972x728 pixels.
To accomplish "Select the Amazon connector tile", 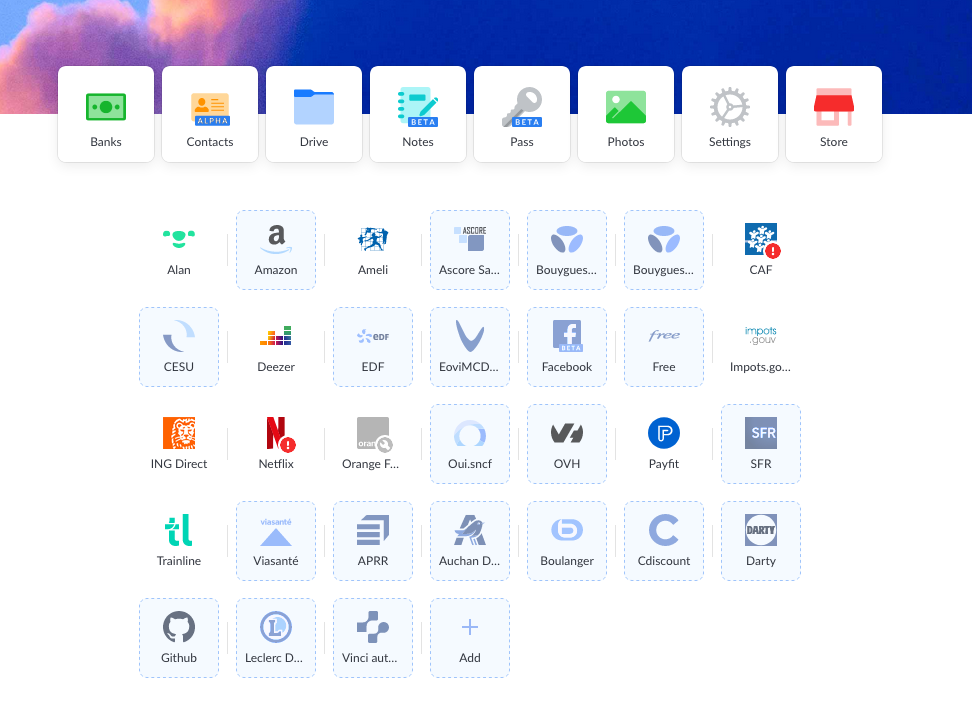I will (x=276, y=250).
